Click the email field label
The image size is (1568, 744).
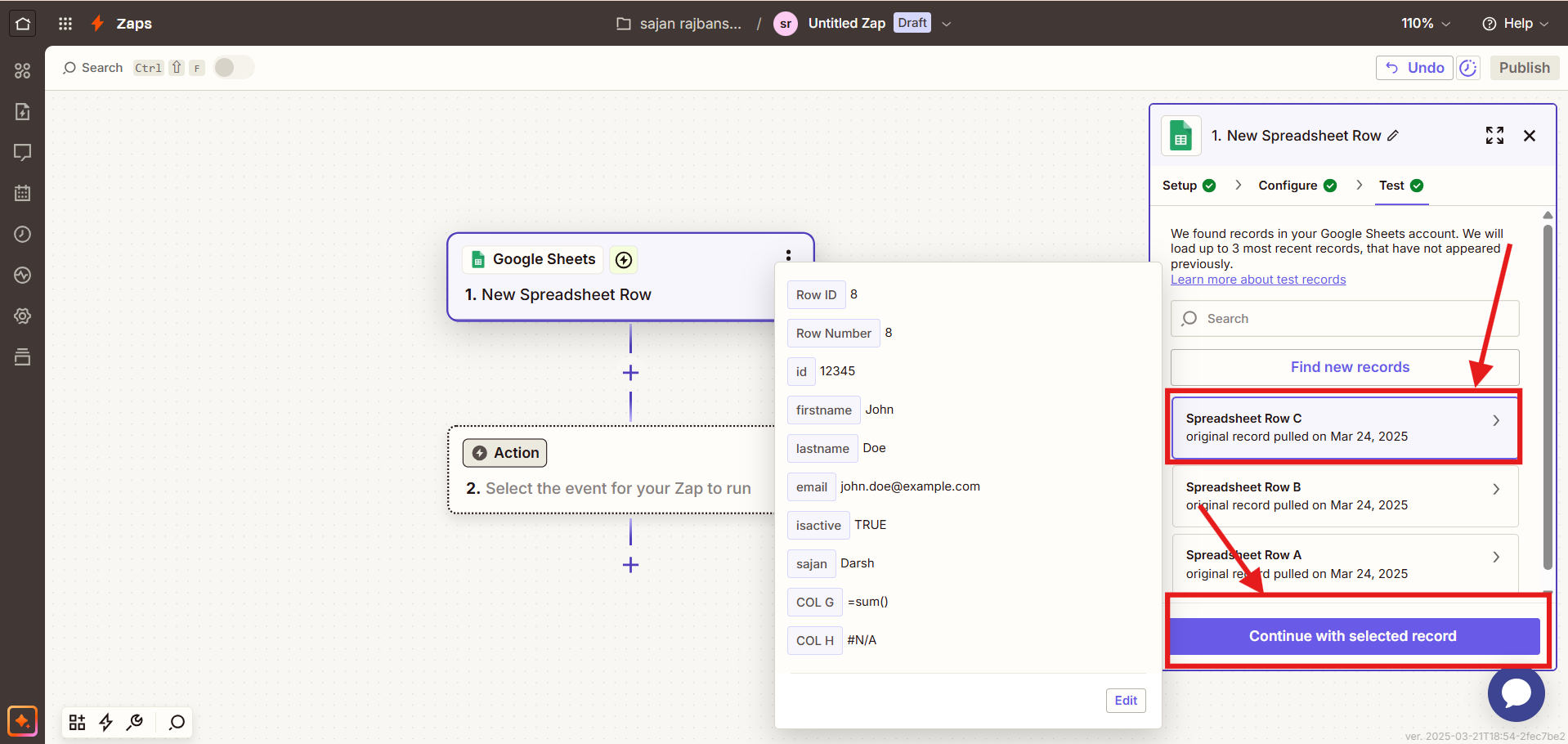[x=811, y=487]
